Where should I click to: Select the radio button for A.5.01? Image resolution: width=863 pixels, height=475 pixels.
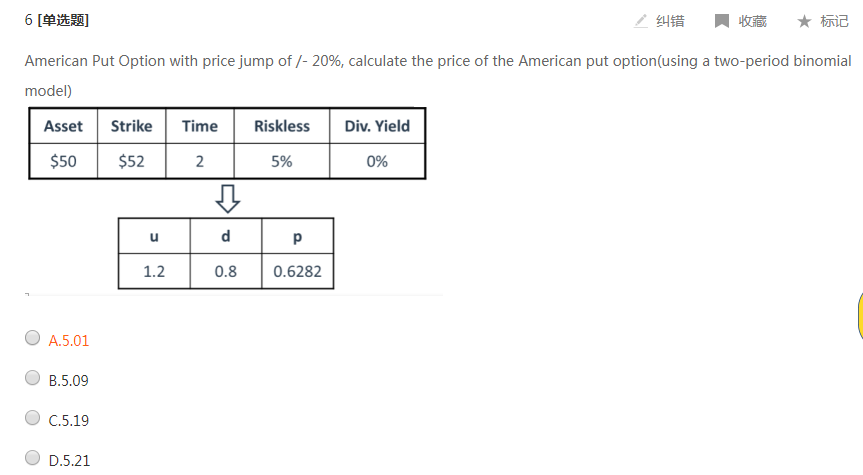[33, 339]
